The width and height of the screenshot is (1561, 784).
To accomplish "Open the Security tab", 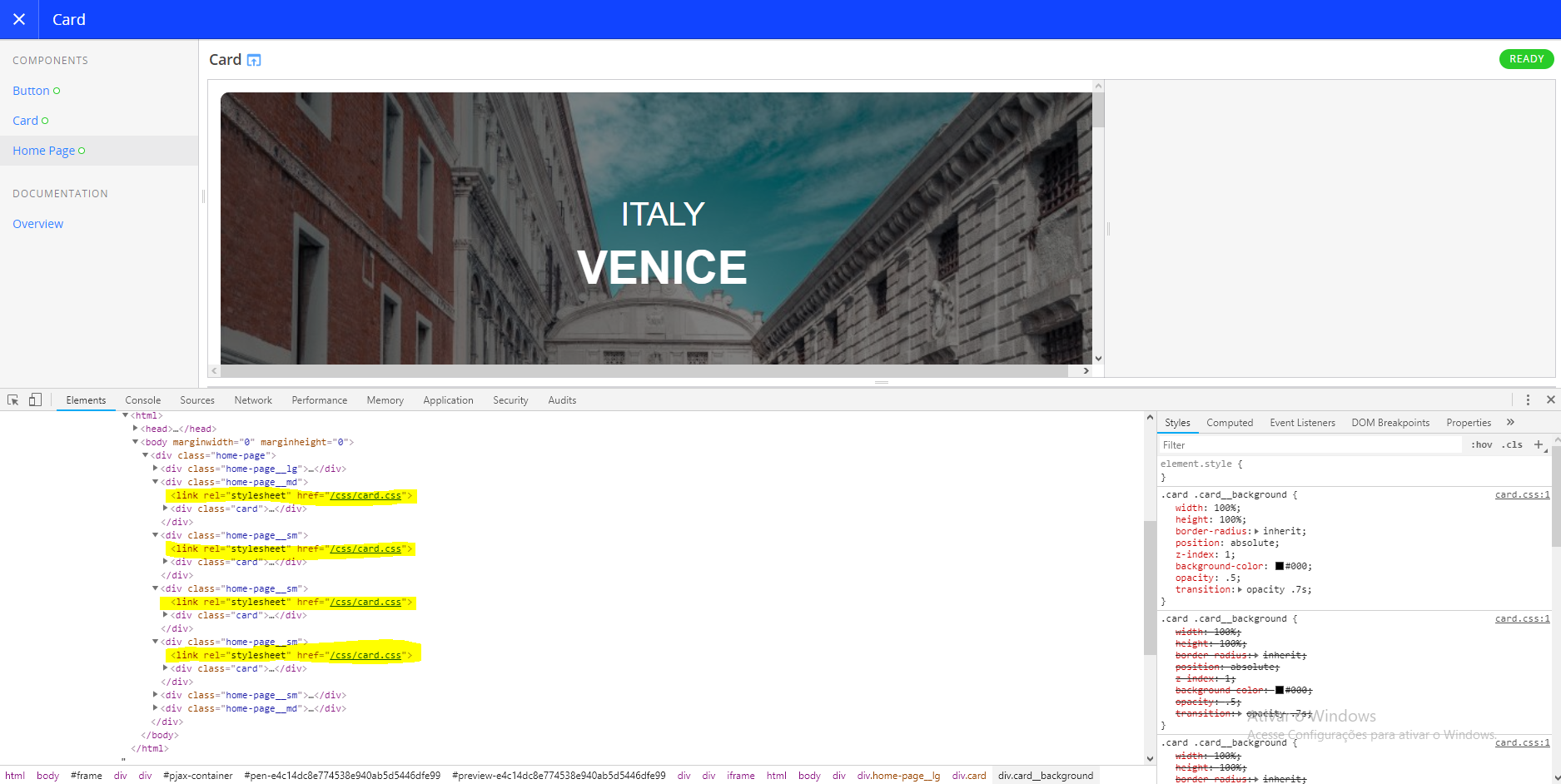I will point(510,400).
